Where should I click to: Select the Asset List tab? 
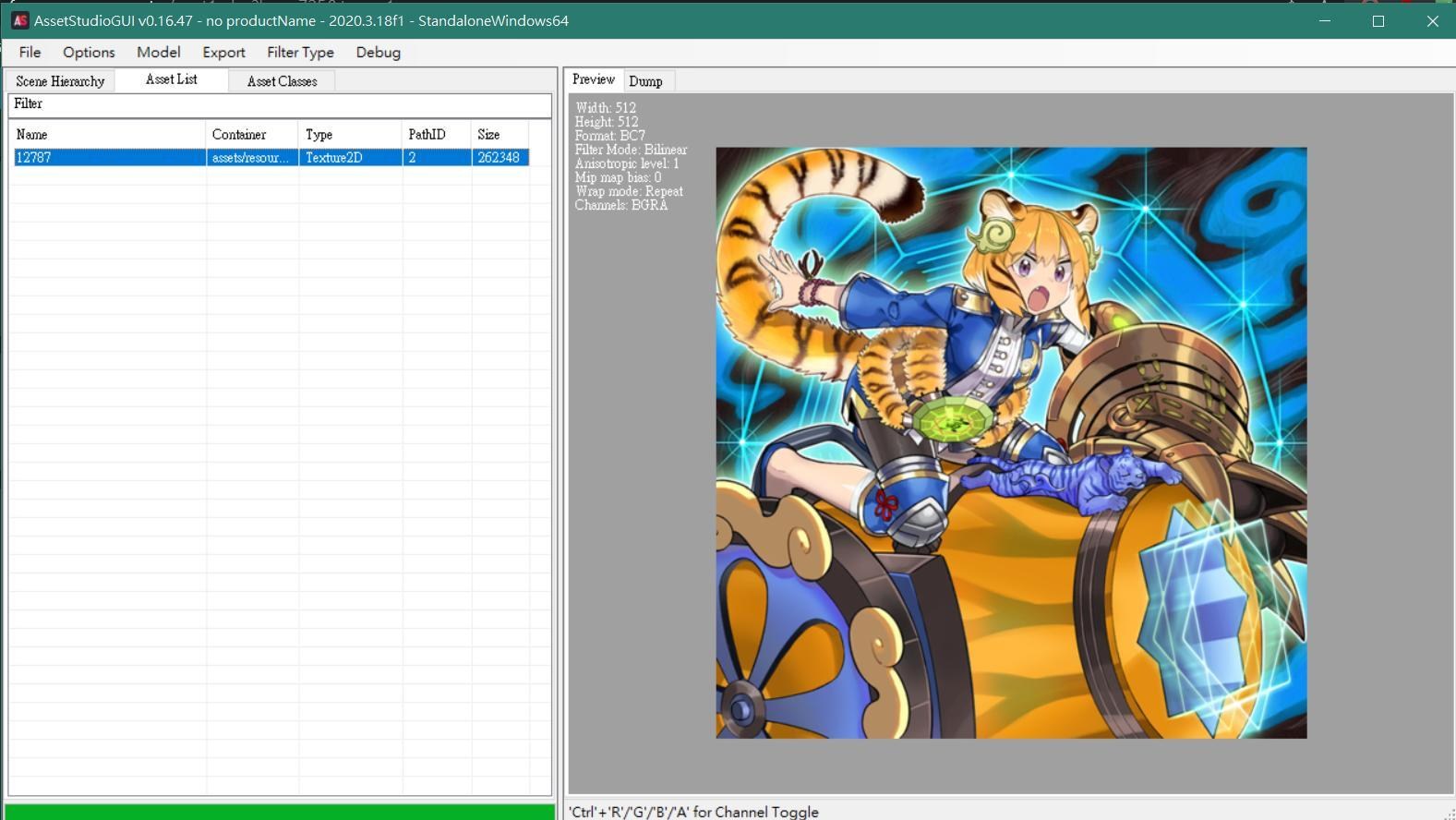[x=171, y=79]
